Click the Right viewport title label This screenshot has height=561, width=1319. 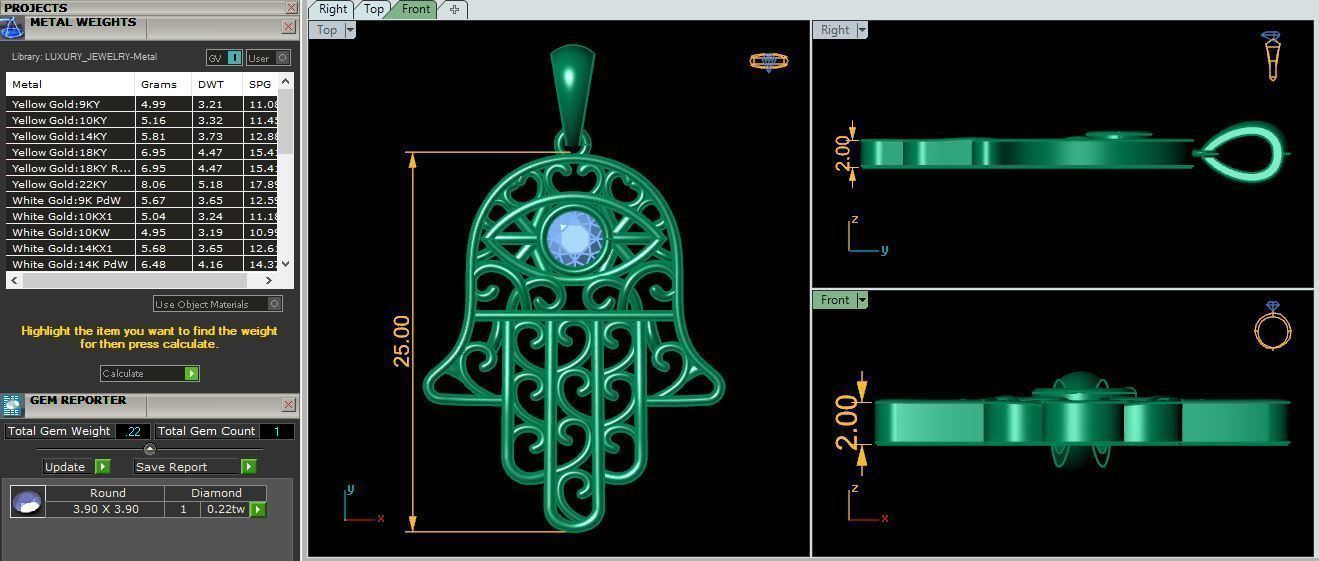pyautogui.click(x=835, y=30)
